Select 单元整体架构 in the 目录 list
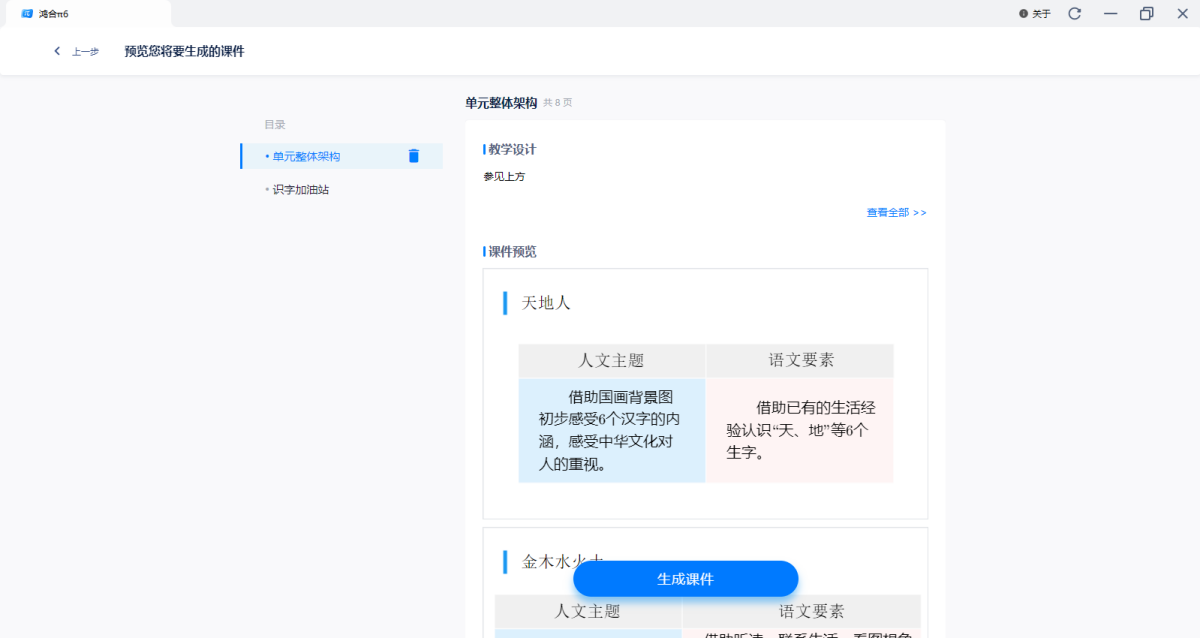Viewport: 1200px width, 638px height. point(306,157)
